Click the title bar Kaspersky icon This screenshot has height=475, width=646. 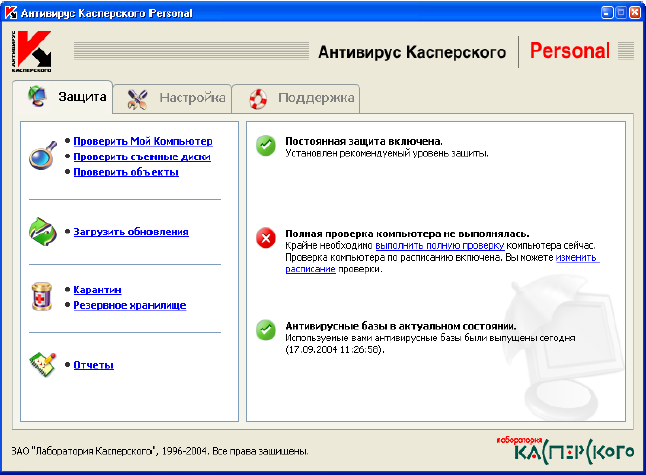[x=11, y=13]
